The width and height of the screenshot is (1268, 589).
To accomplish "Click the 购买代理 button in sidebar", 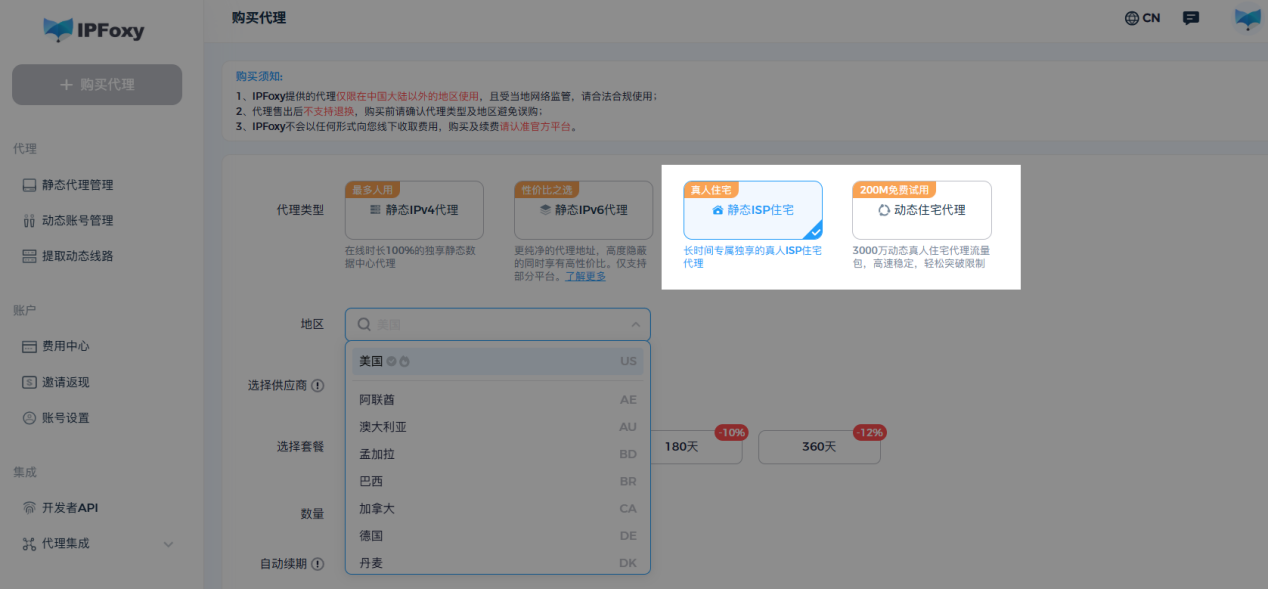I will click(x=97, y=85).
